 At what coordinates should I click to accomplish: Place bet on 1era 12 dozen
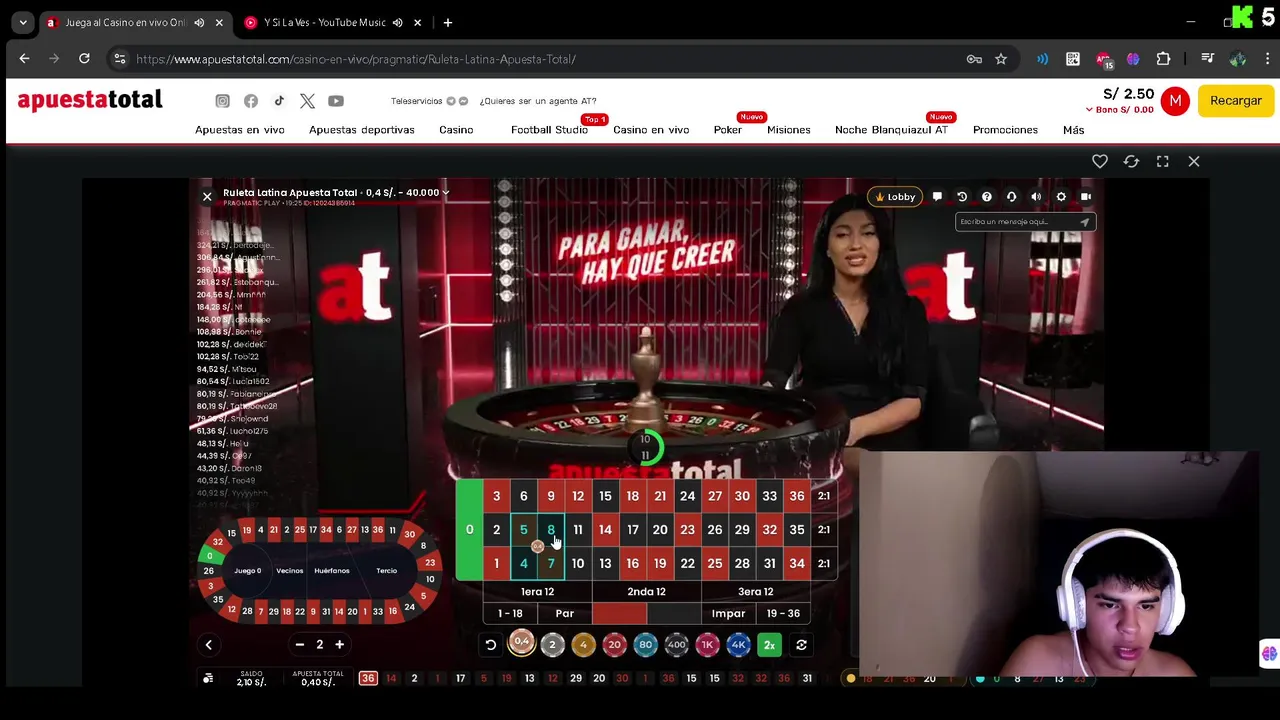(x=537, y=592)
